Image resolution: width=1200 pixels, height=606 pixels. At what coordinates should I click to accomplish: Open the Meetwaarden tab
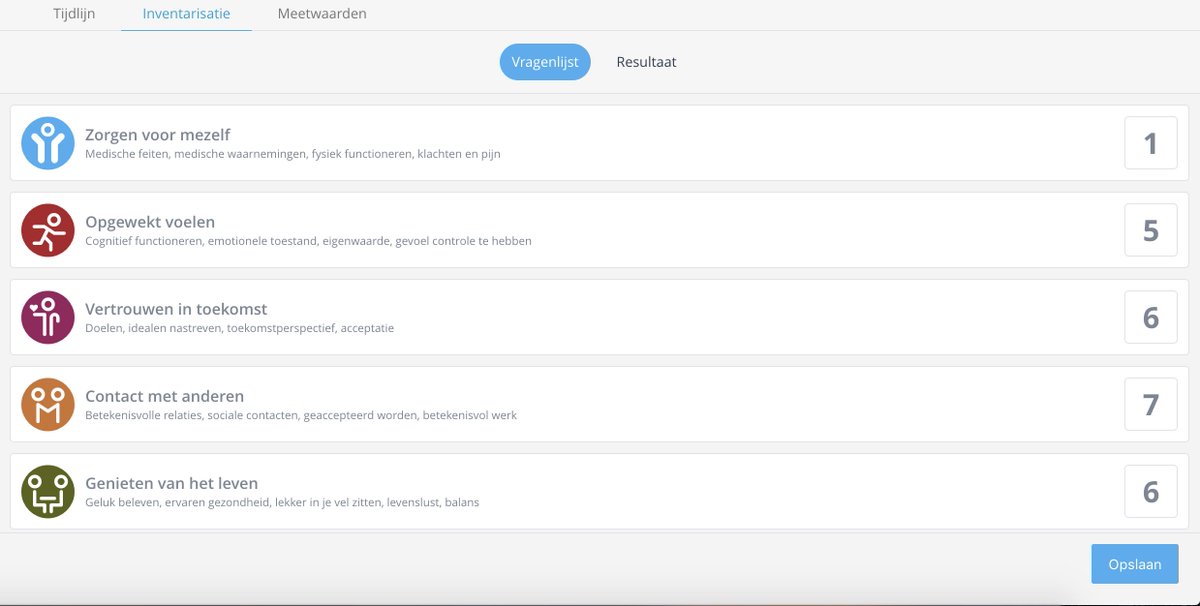click(322, 14)
